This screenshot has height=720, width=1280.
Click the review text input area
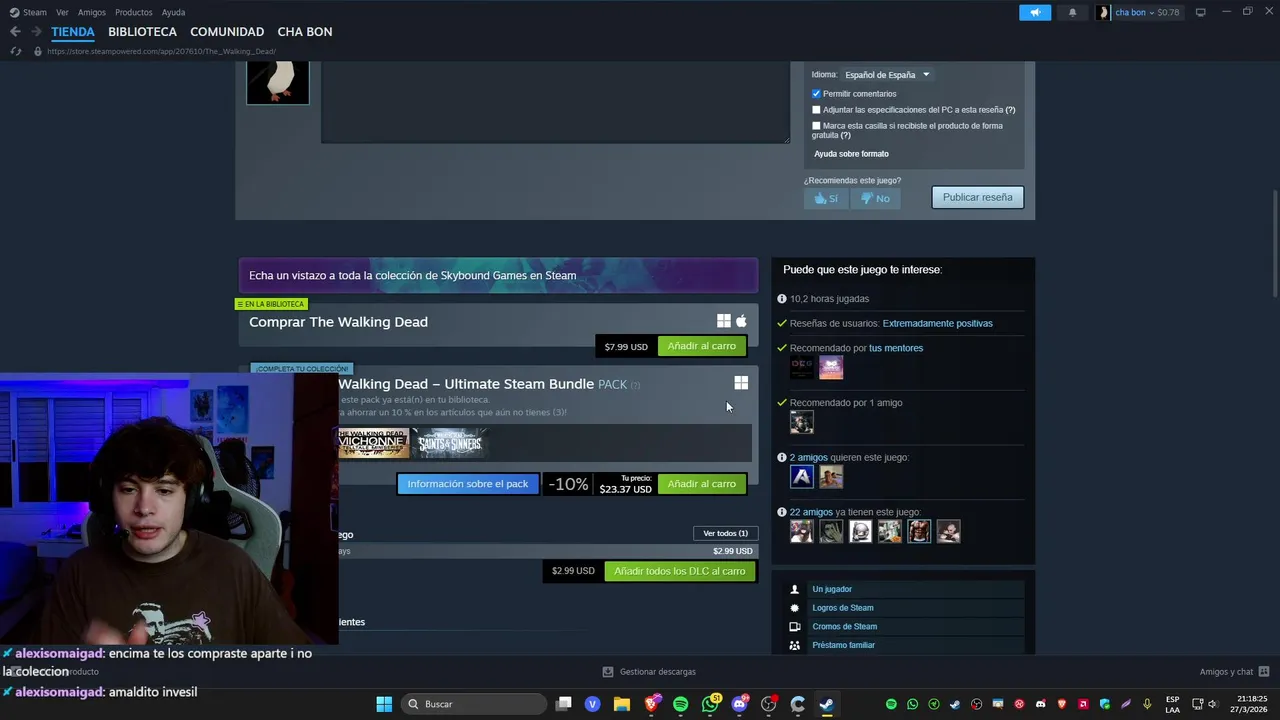click(555, 101)
